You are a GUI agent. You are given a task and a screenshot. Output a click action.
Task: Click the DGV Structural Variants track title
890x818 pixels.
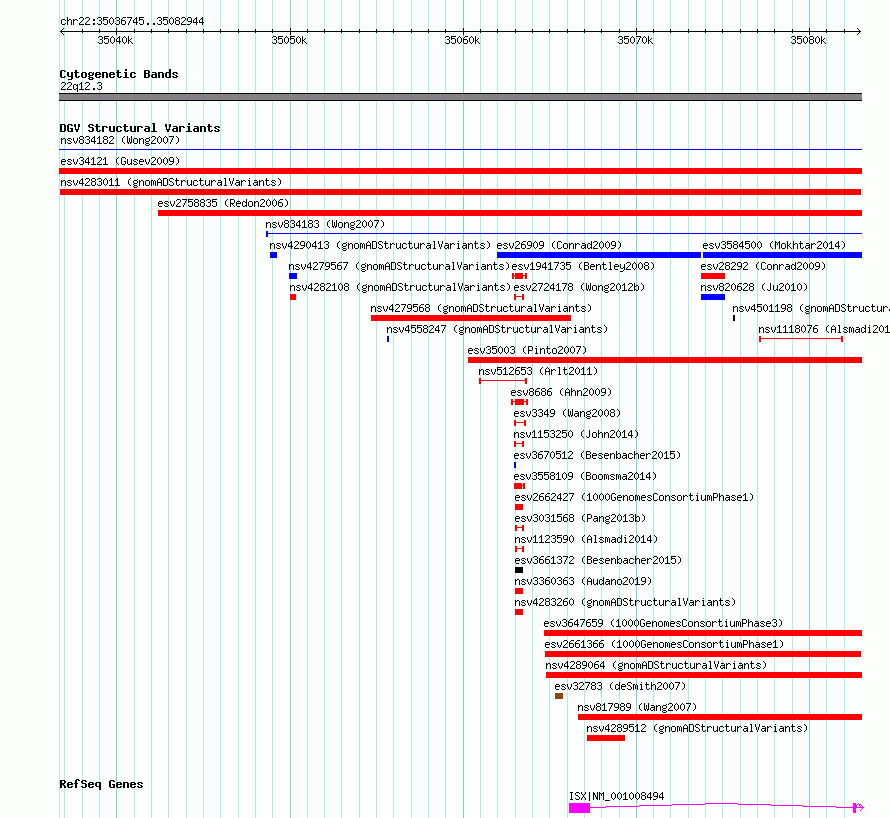140,128
